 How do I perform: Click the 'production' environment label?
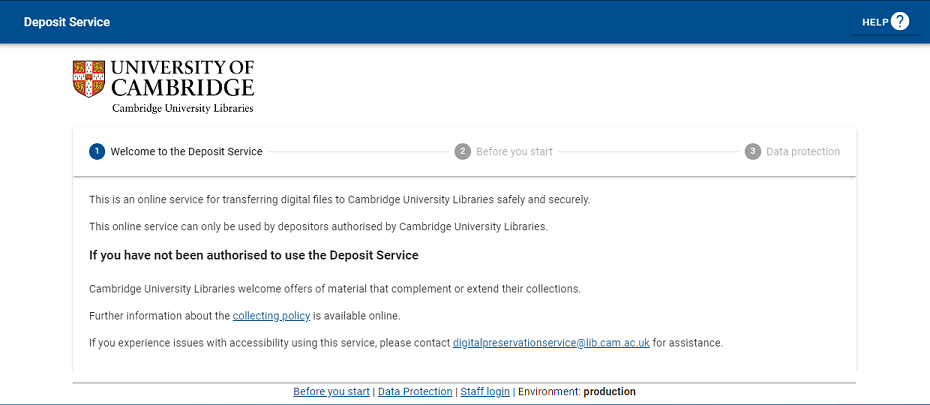point(610,391)
